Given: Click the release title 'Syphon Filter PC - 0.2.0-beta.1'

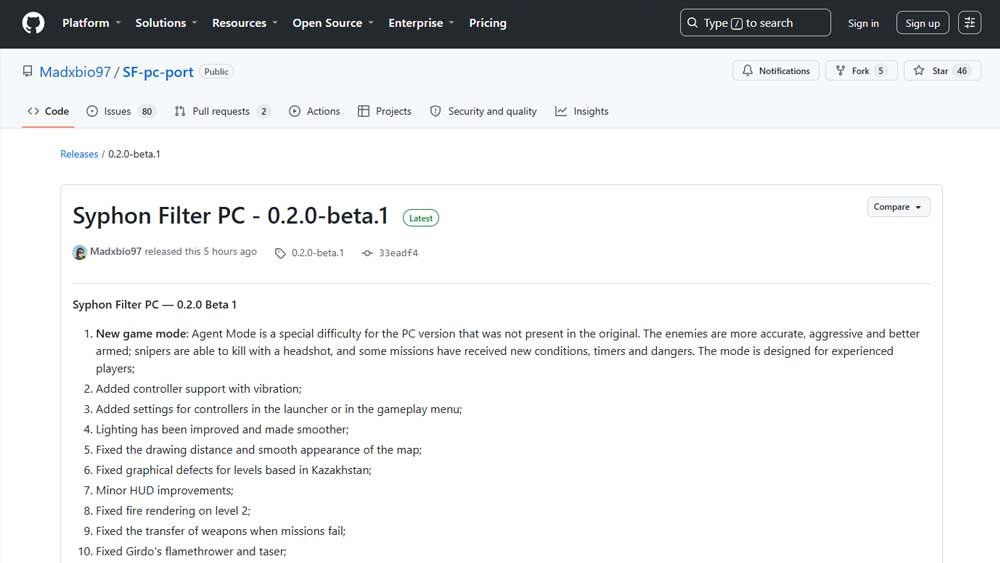Looking at the screenshot, I should [230, 216].
